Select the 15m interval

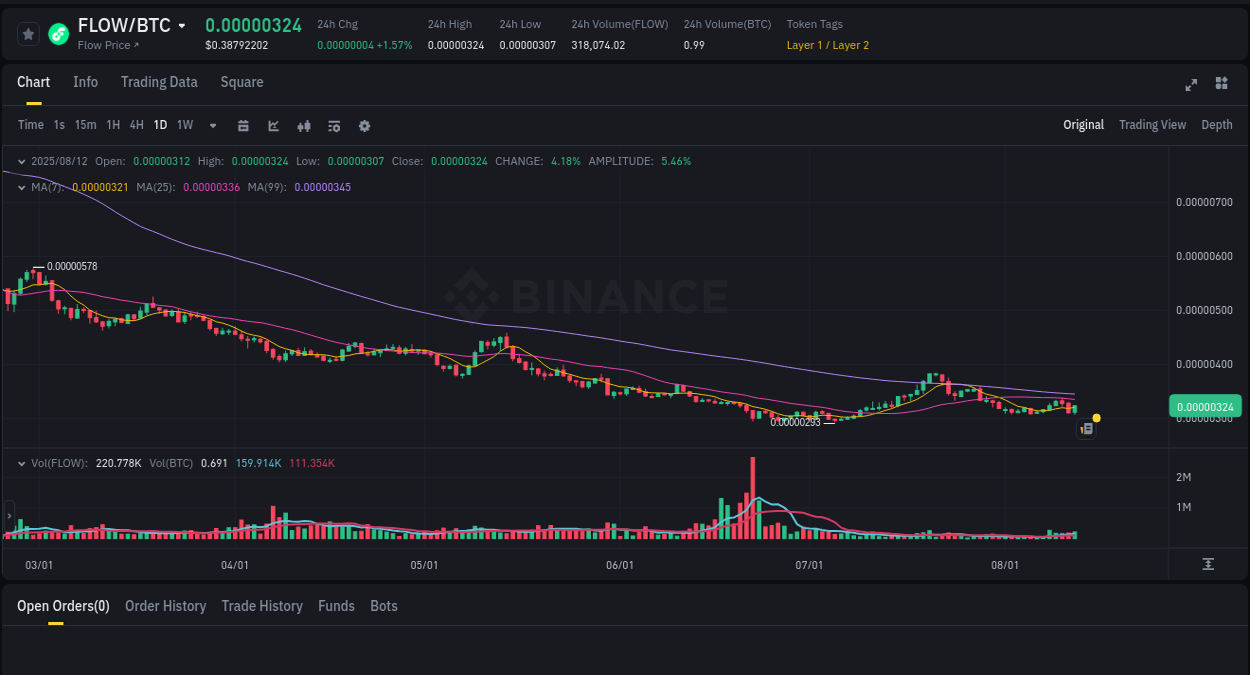85,125
